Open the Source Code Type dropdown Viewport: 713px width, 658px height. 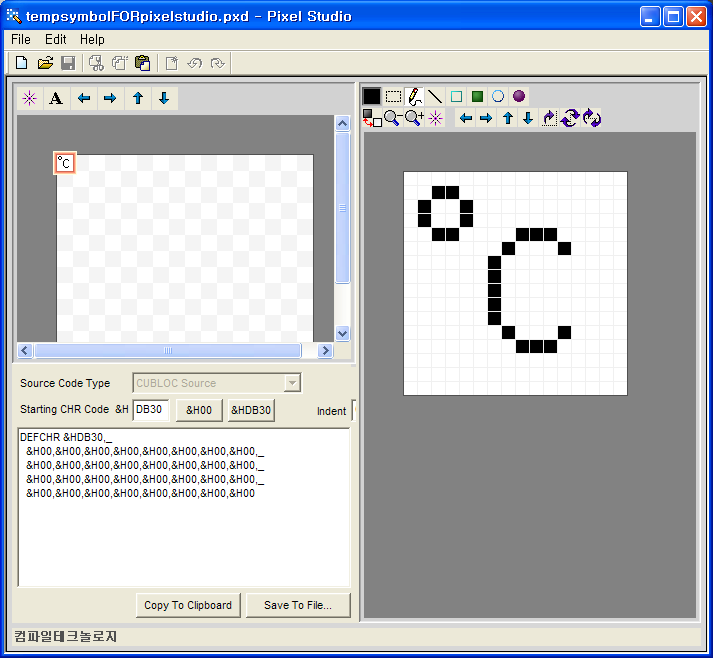292,383
